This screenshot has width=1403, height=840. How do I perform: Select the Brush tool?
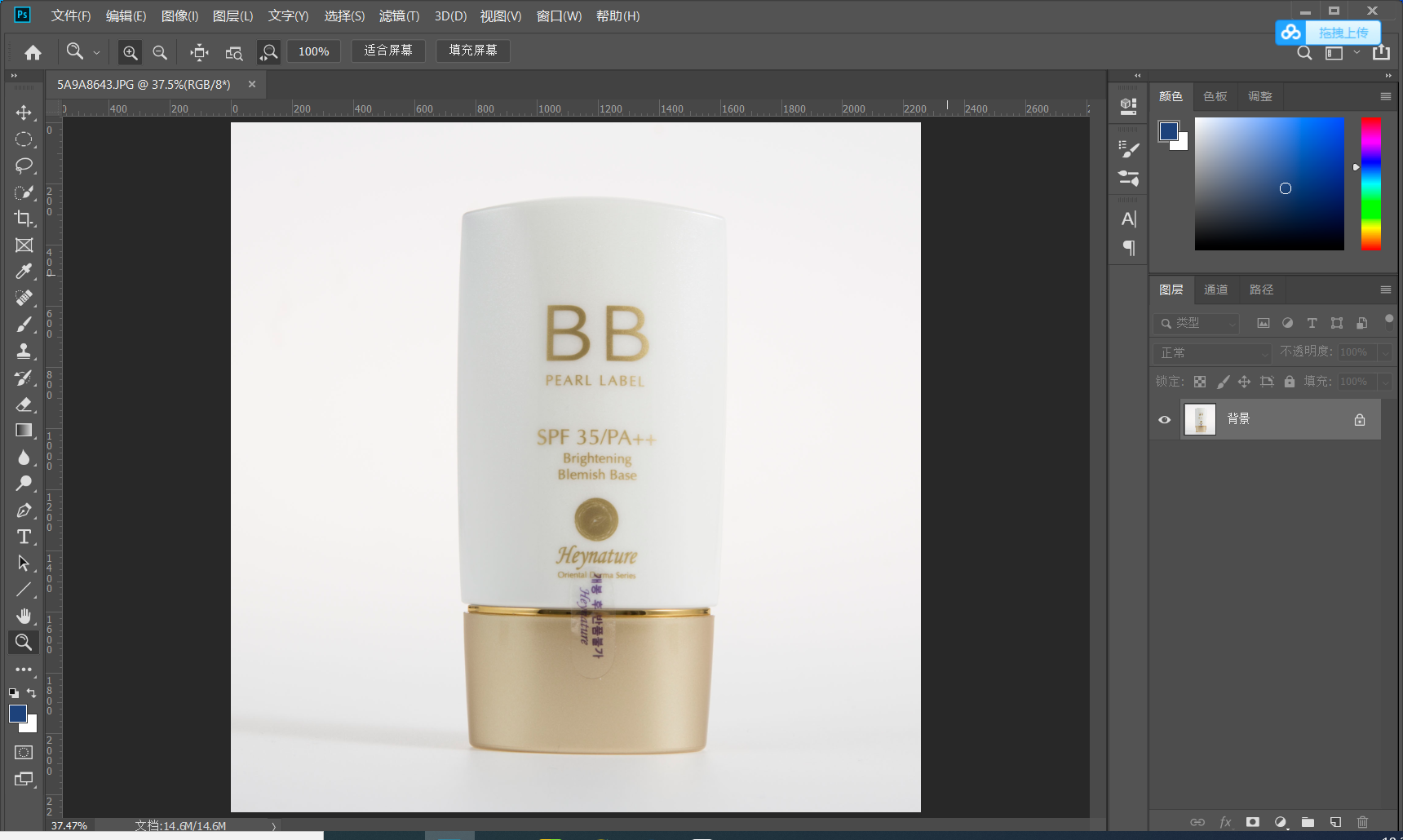pyautogui.click(x=24, y=325)
